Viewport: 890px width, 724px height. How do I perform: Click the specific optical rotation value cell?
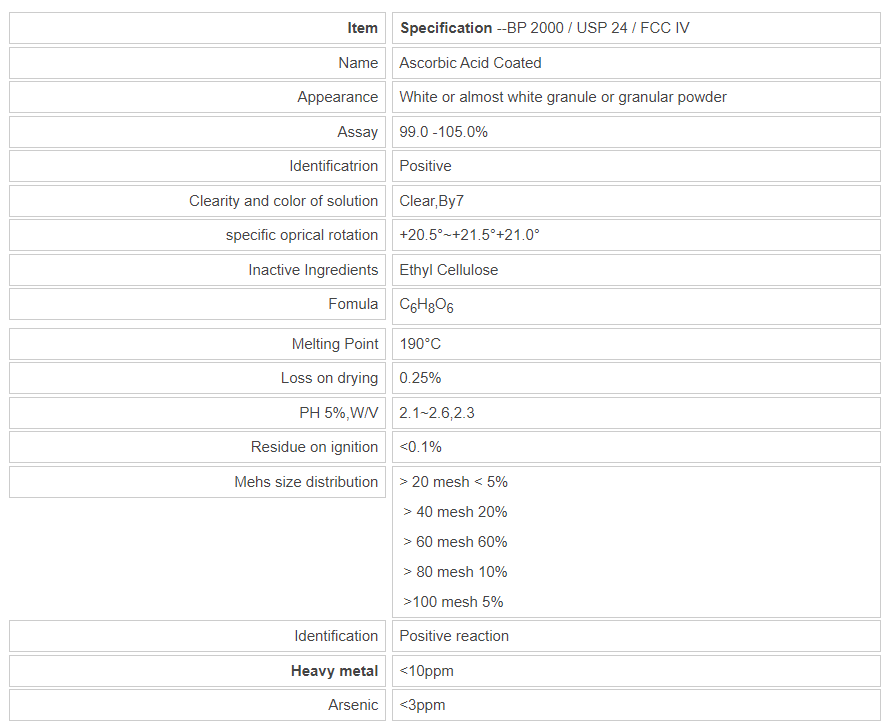pos(469,235)
